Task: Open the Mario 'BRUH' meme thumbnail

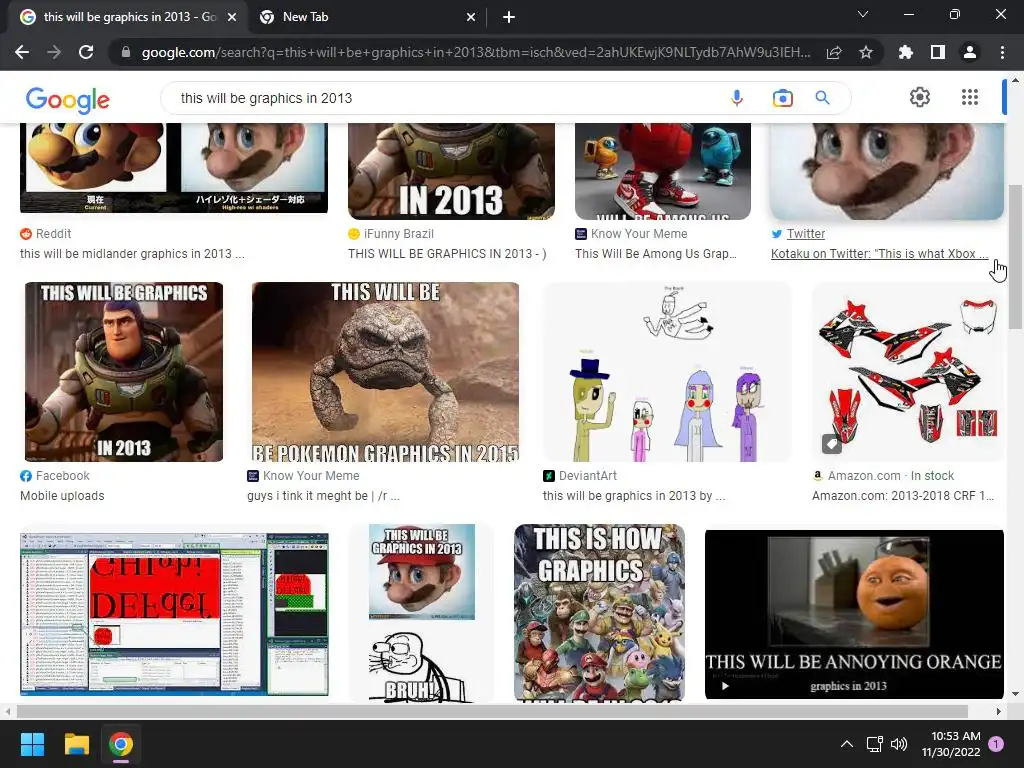Action: (421, 613)
